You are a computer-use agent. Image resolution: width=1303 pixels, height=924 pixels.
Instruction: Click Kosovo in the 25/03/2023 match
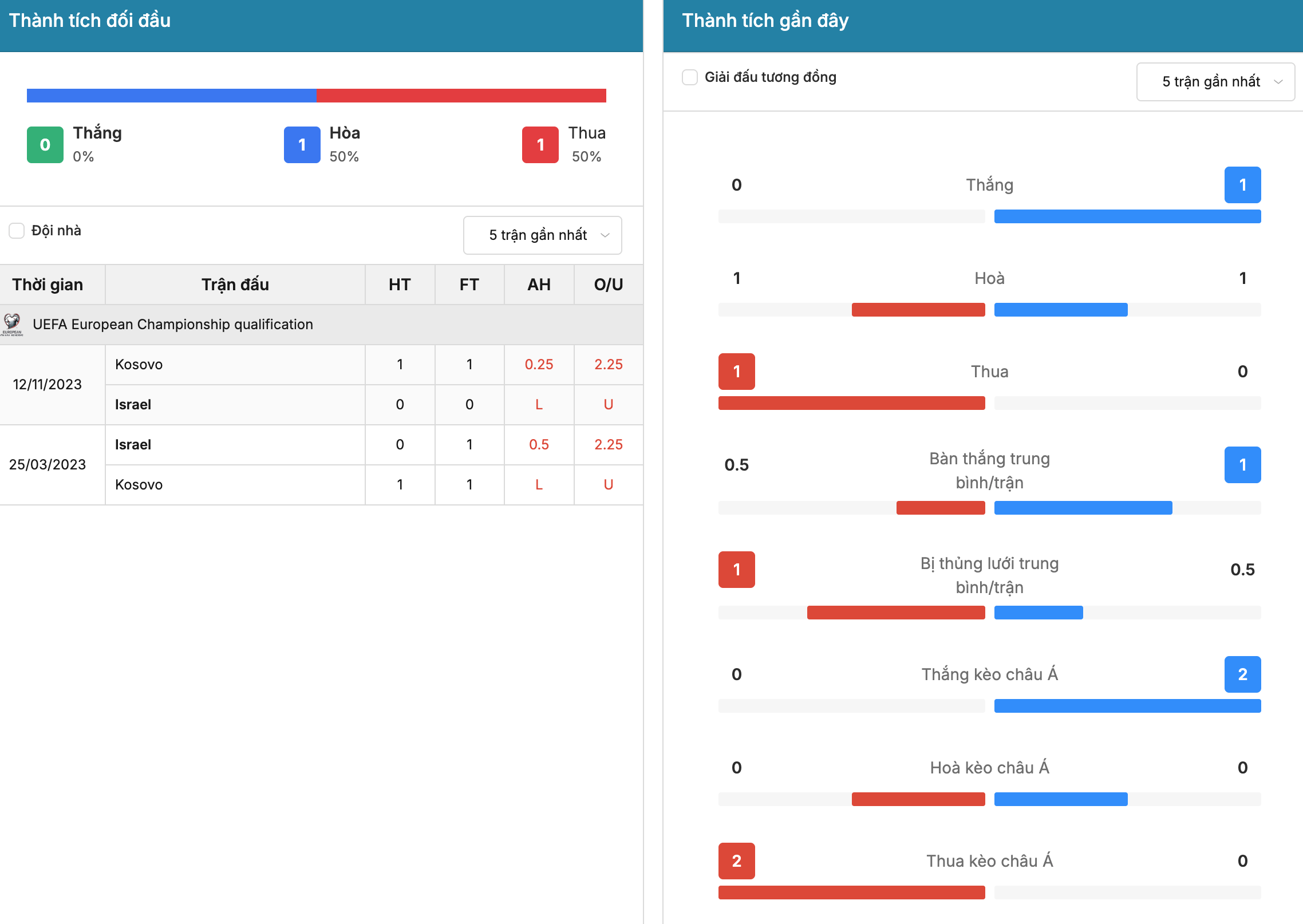tap(139, 485)
